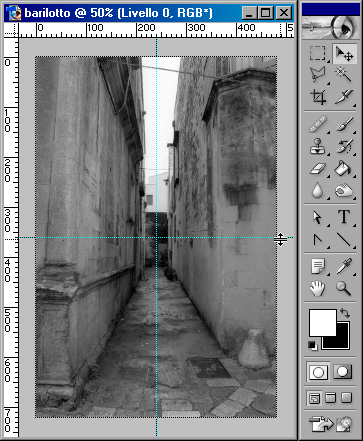Select the Zoom magnifier tool

pyautogui.click(x=344, y=288)
